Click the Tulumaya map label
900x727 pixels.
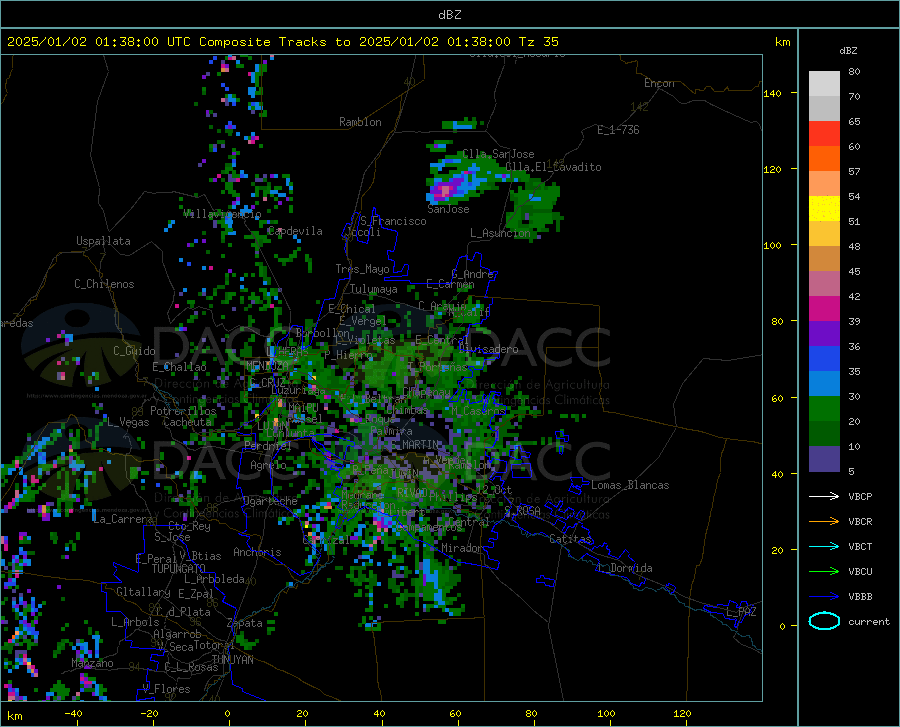pyautogui.click(x=374, y=289)
